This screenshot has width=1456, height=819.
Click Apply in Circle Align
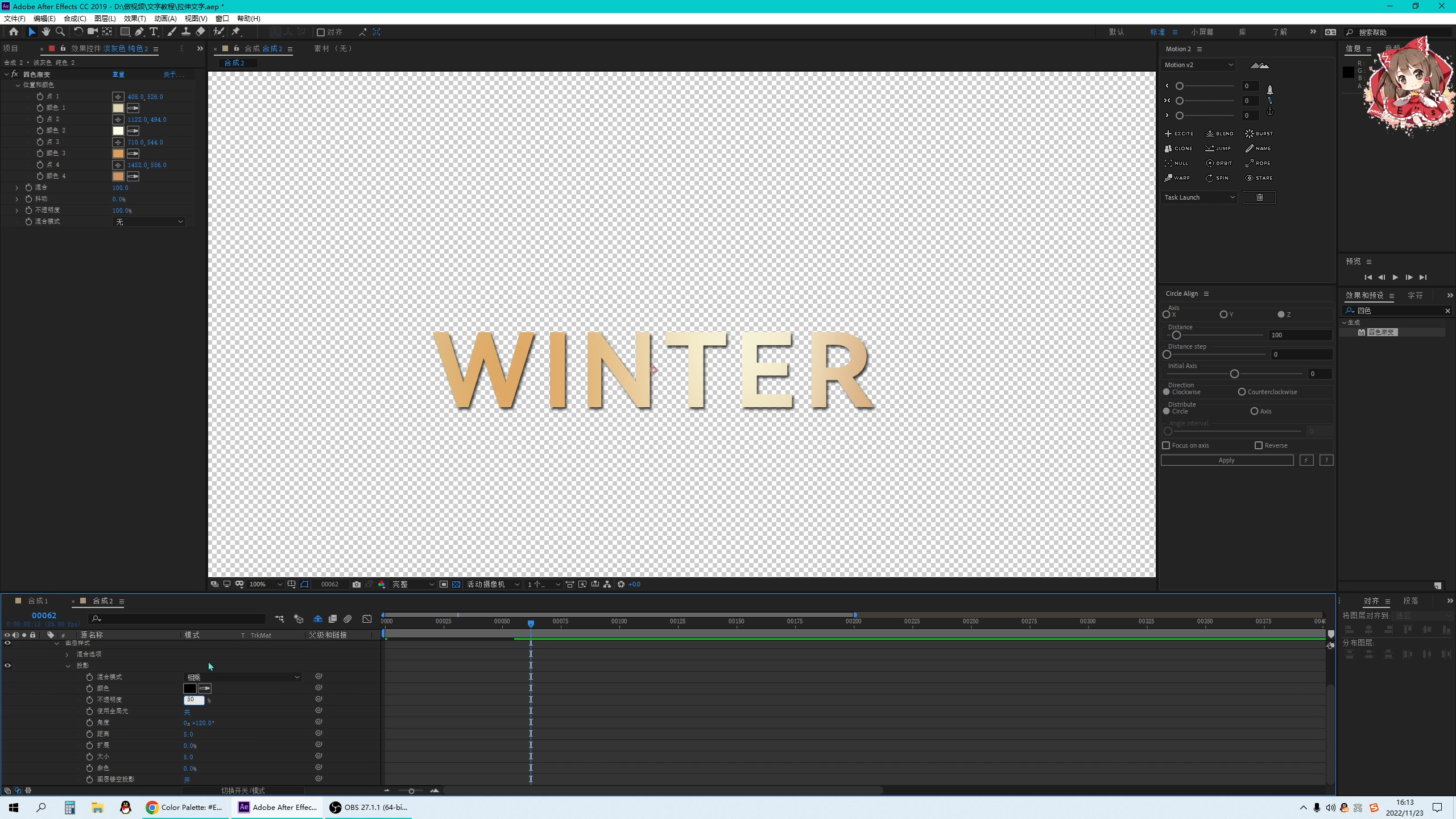[x=1227, y=460]
